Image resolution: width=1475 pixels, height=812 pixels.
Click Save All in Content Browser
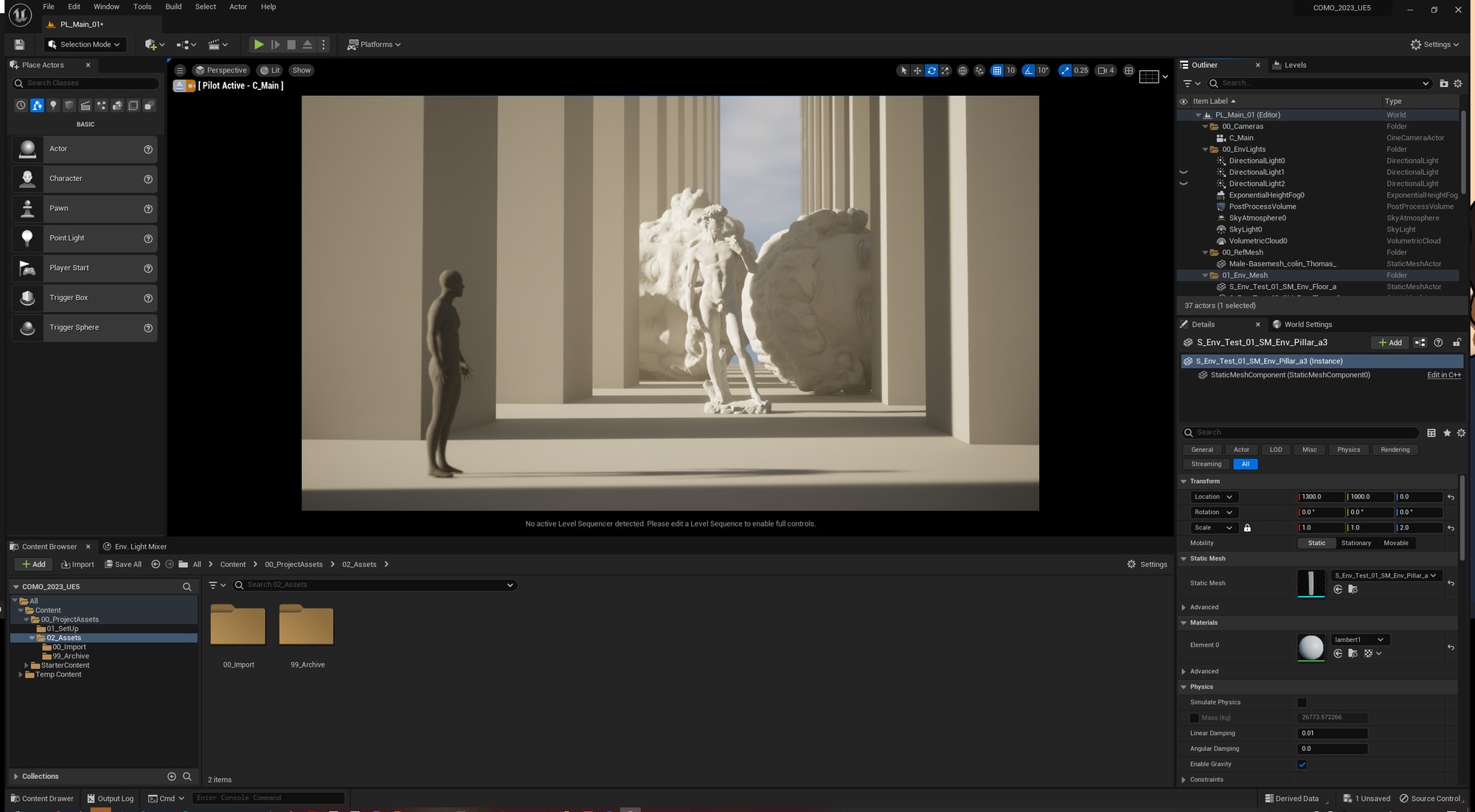[x=122, y=565]
